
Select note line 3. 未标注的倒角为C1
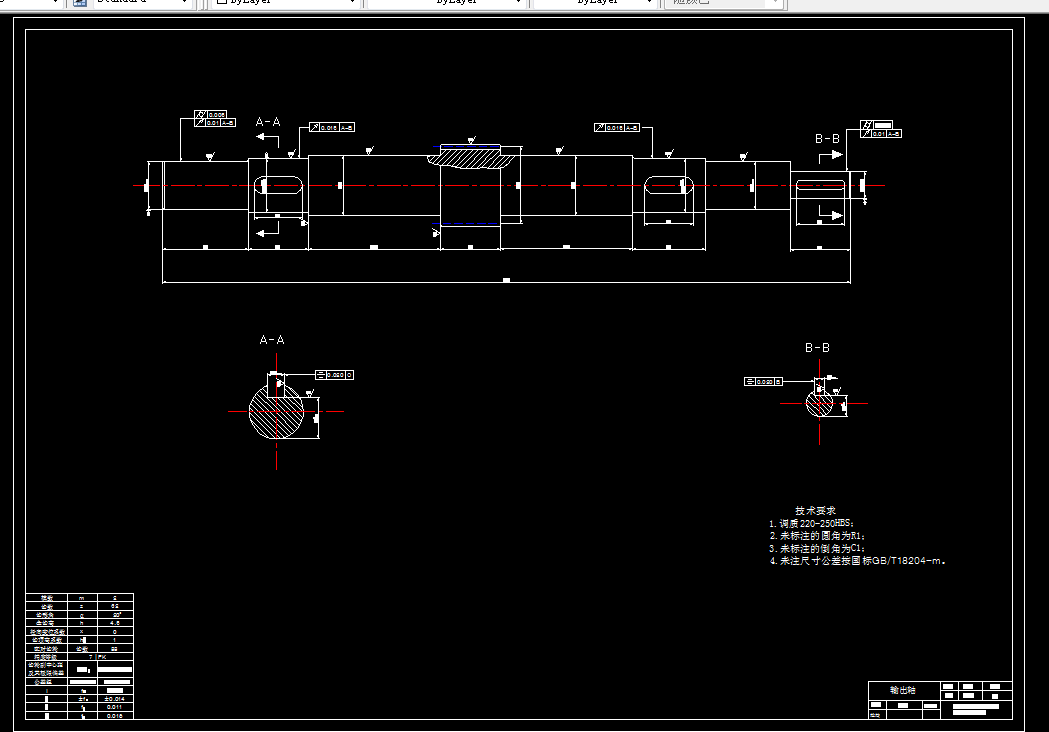818,548
